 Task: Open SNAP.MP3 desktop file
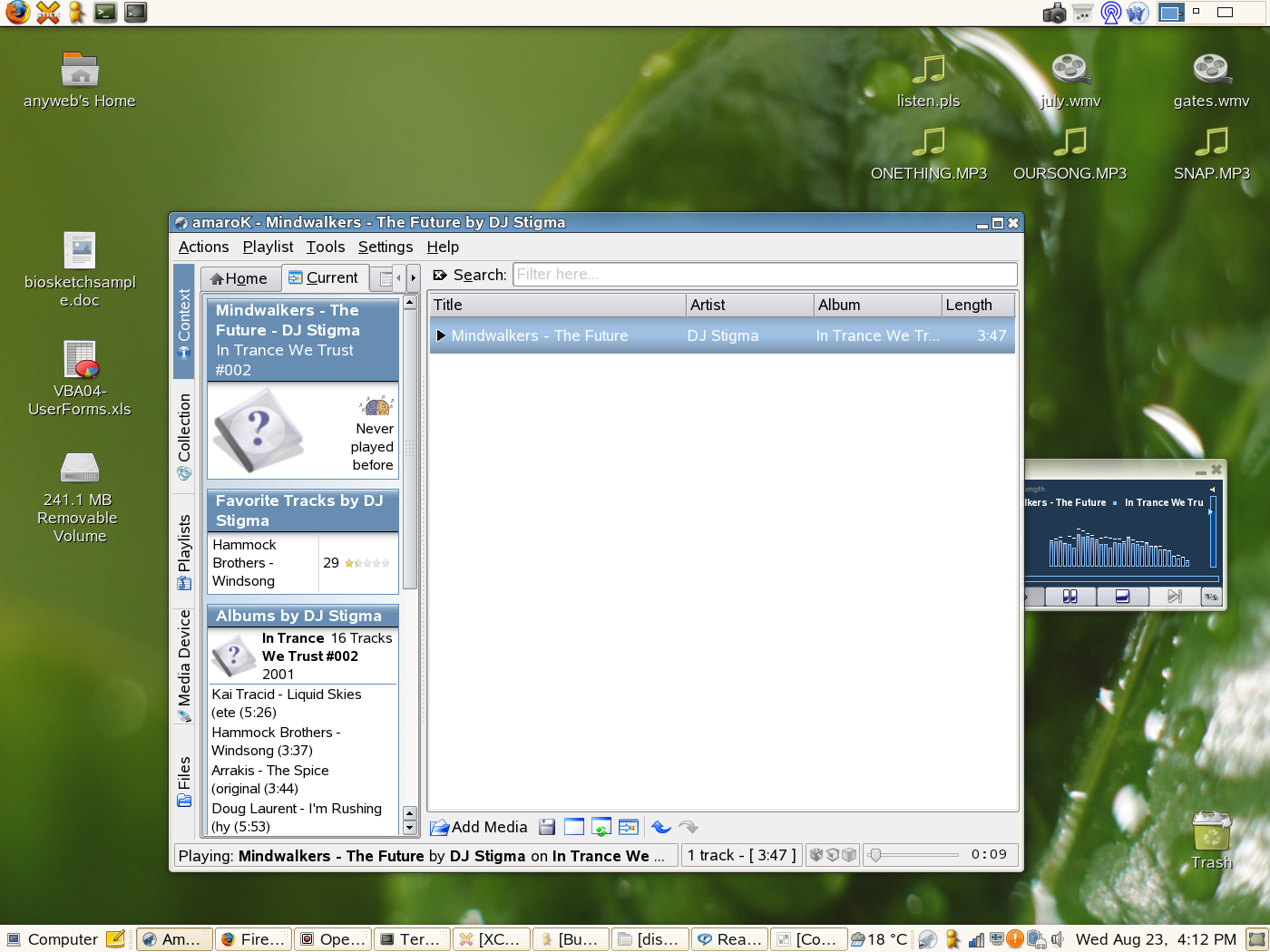click(x=1211, y=154)
